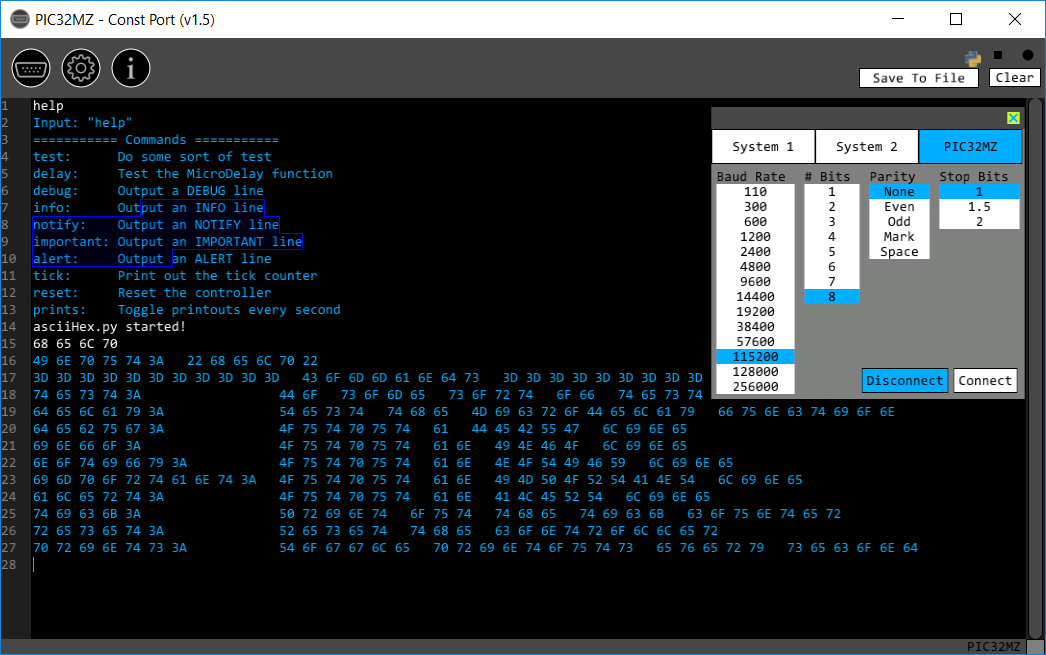The width and height of the screenshot is (1046, 655).
Task: Close the port settings panel with yellow X
Action: click(x=1013, y=118)
